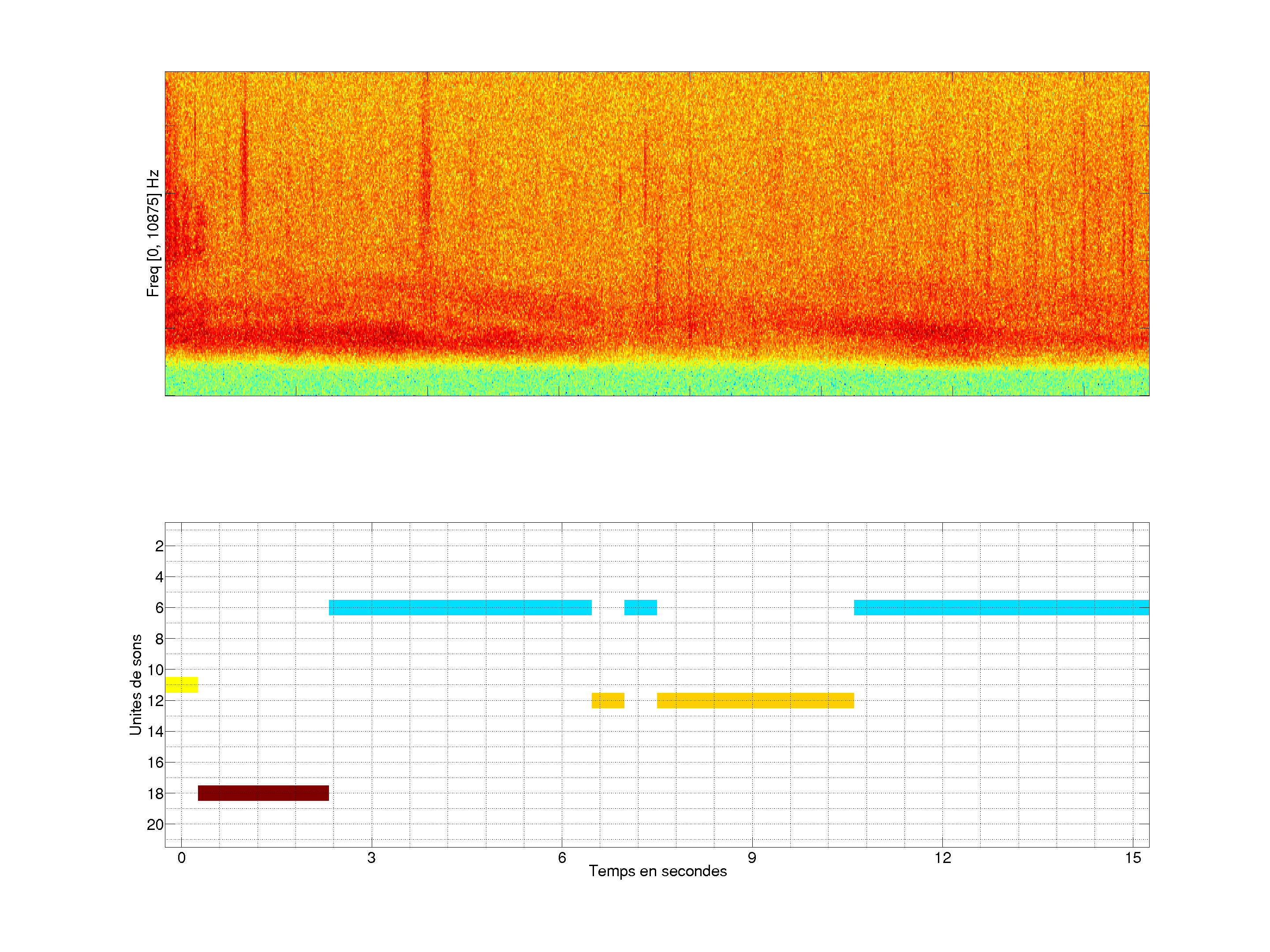Select the short cyan segment near 7 seconds
This screenshot has width=1270, height=952.
(640, 607)
